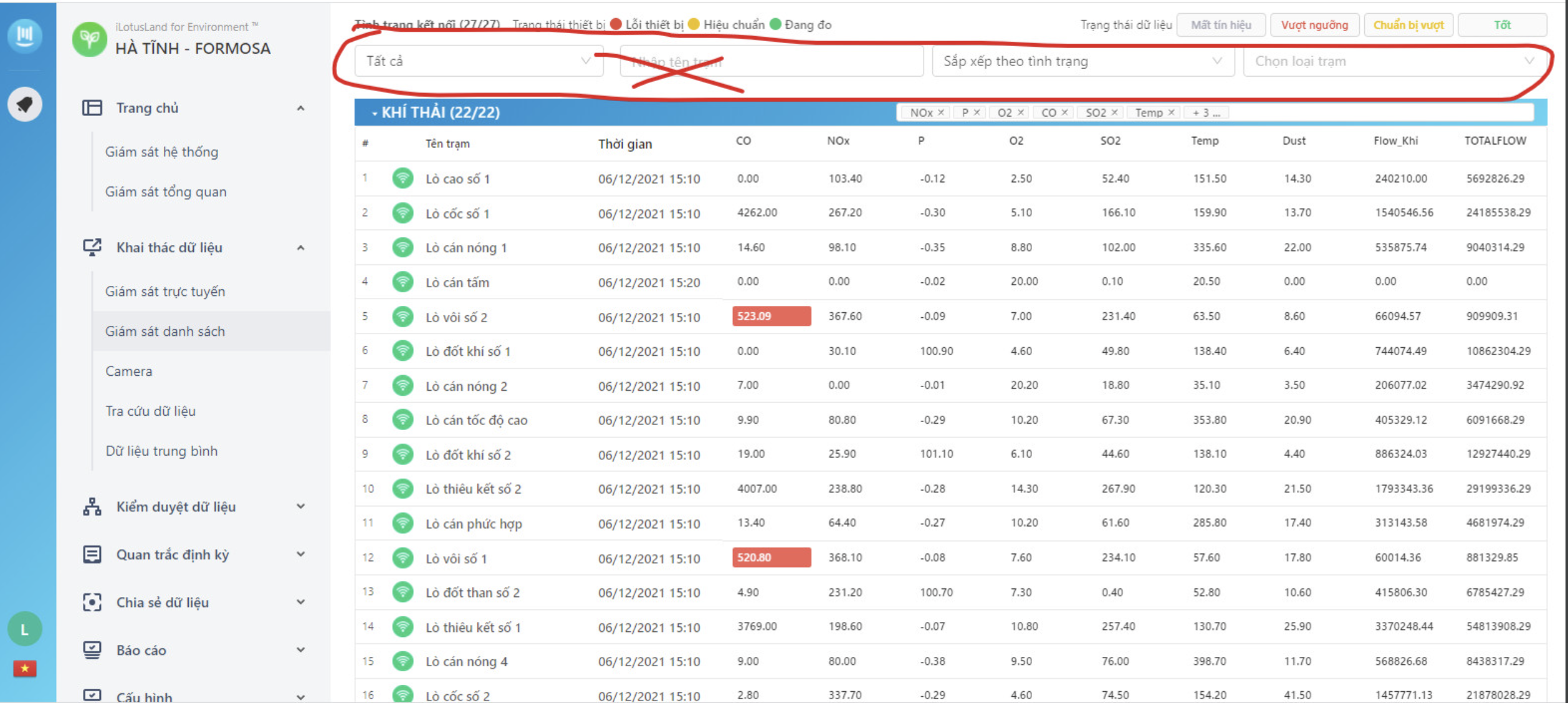Click the green signal icon for Lò cao số 1
This screenshot has width=1568, height=703.
[403, 179]
